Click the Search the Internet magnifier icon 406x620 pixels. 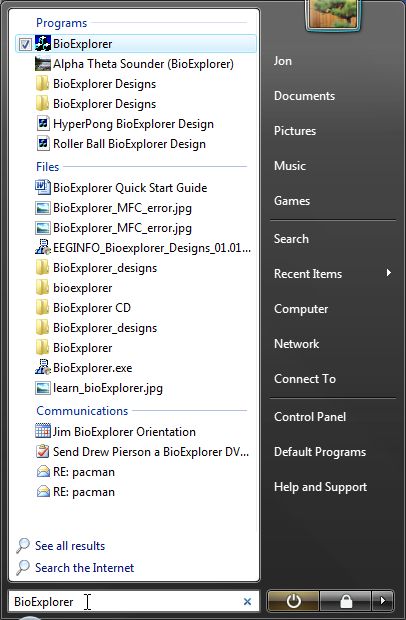(23, 567)
